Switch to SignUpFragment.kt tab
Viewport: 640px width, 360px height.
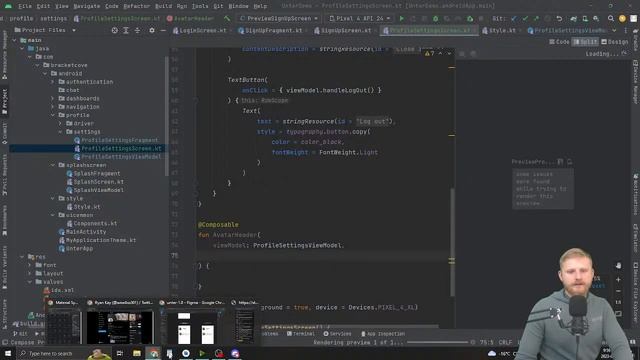[270, 31]
